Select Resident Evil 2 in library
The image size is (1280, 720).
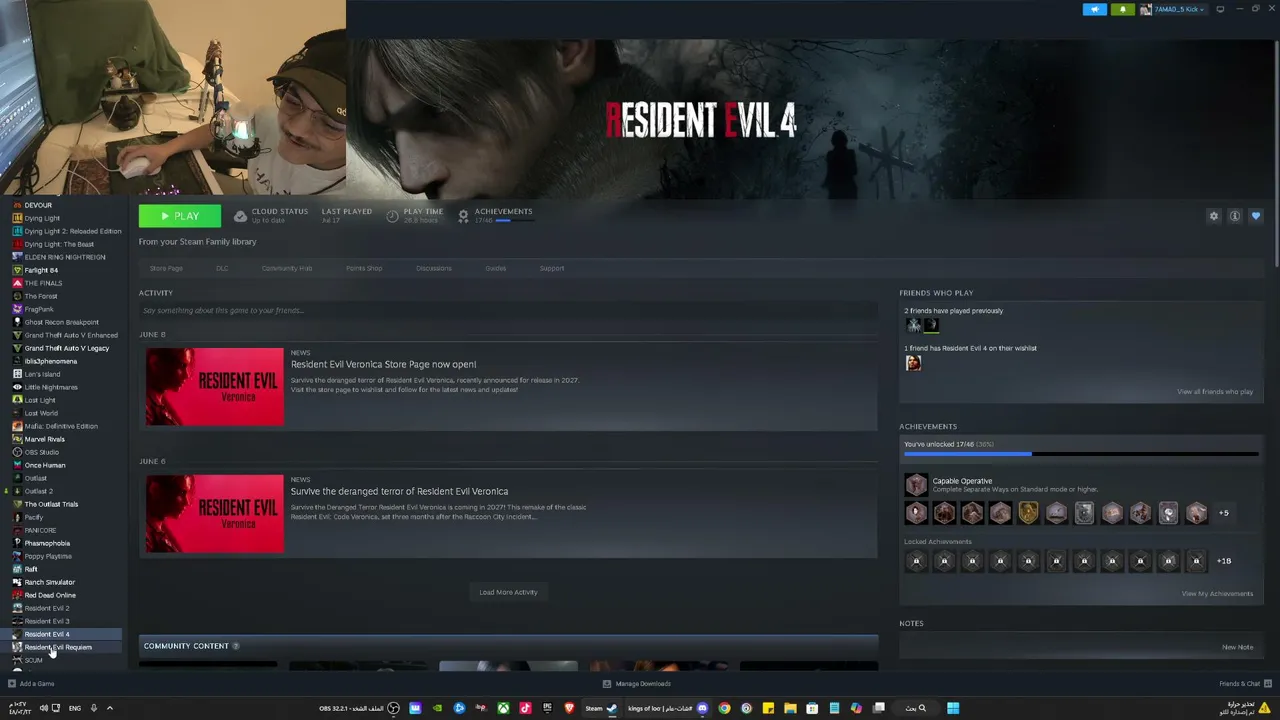coord(47,608)
